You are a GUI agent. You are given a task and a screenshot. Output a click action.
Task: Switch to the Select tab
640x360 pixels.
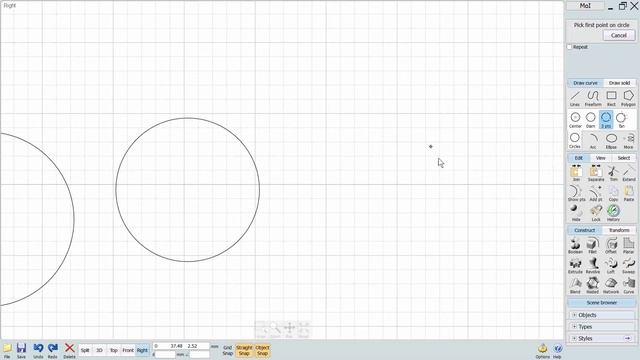624,158
